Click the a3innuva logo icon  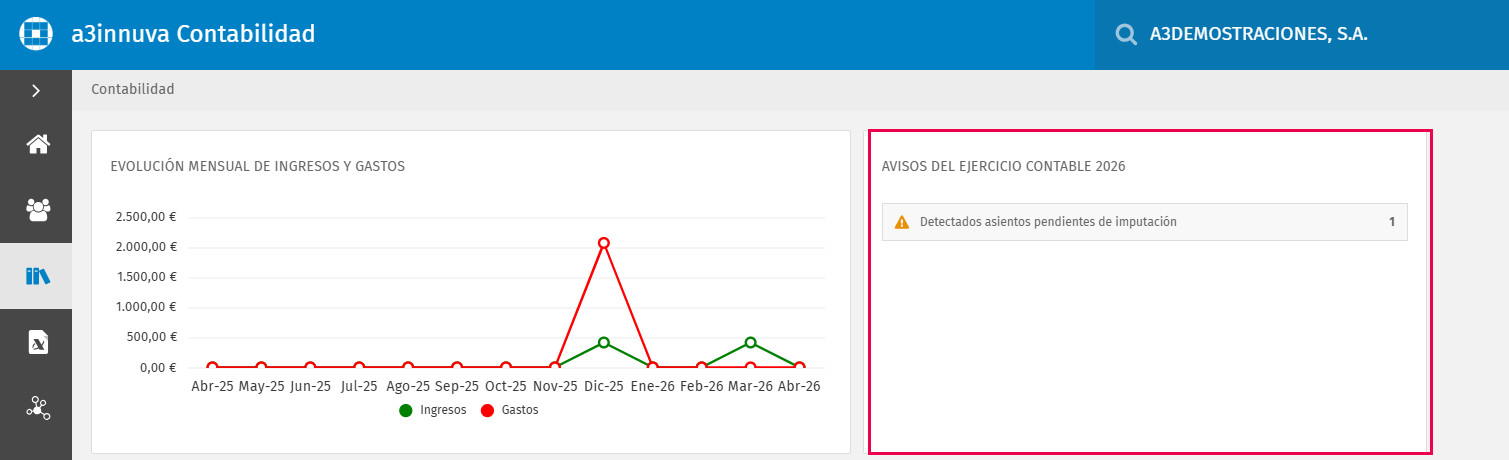pos(36,34)
